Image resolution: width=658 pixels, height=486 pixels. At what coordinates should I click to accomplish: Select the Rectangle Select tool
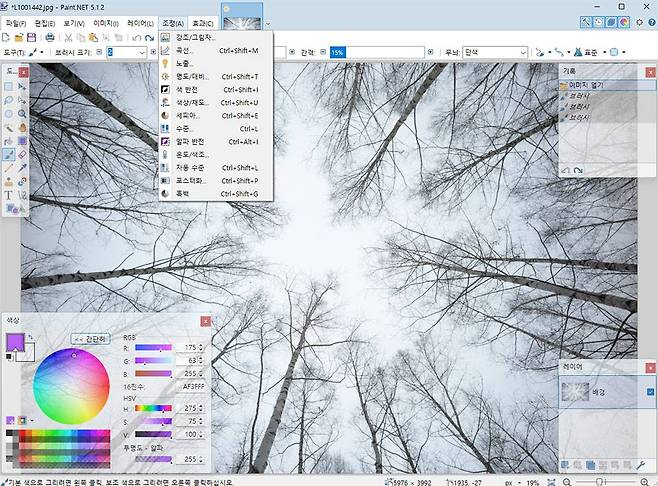[8, 86]
